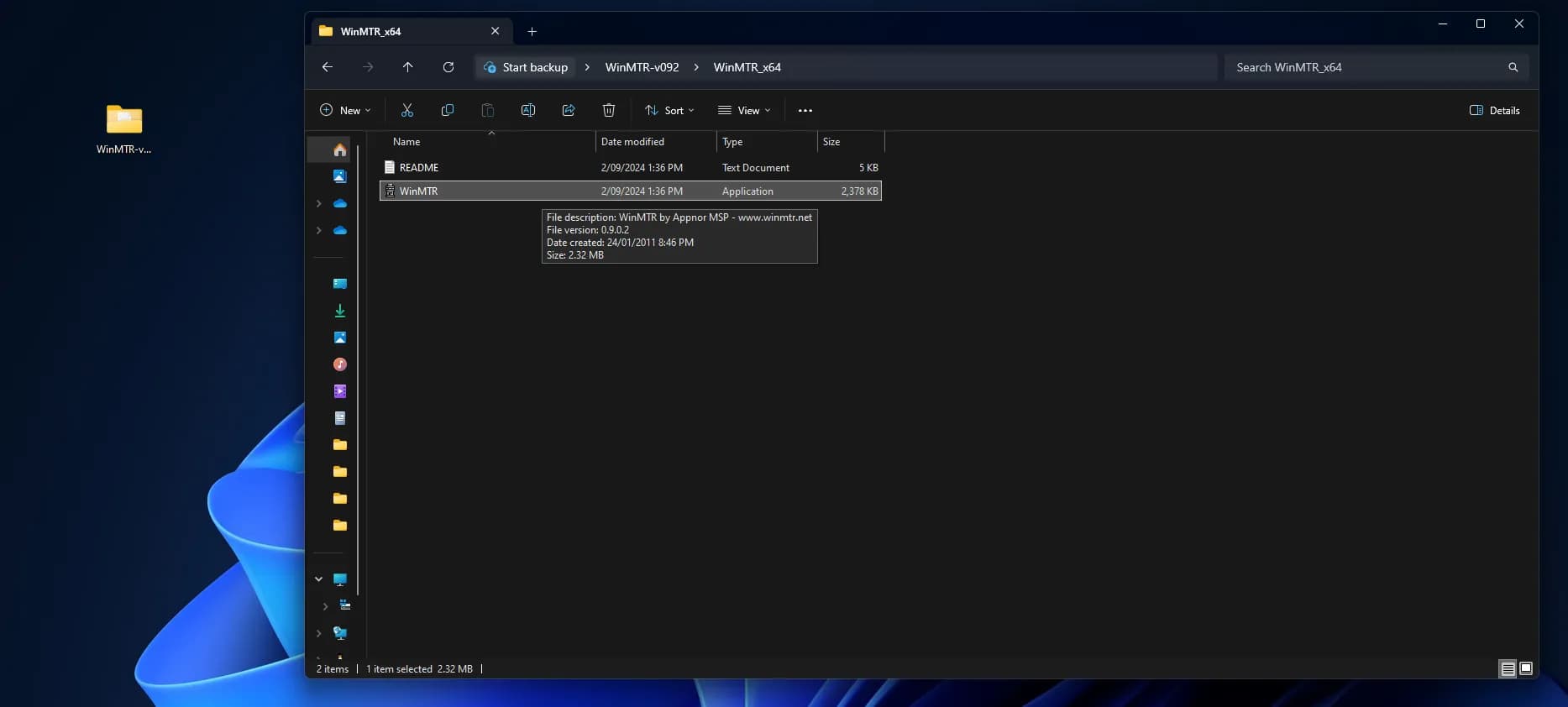Screen dimensions: 1568x707
Task: Open Home in the navigation pane
Action: pos(340,149)
